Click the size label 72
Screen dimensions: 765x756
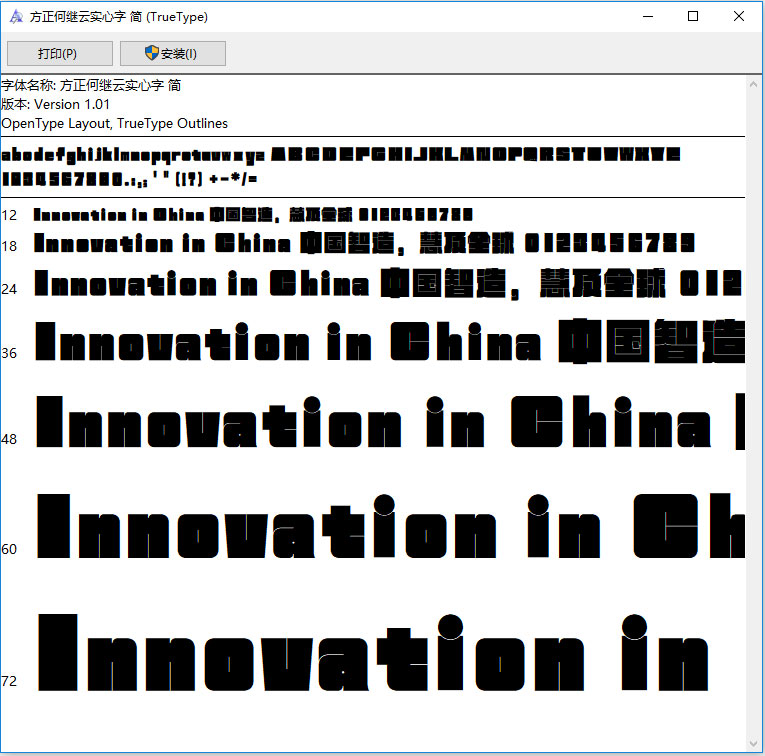click(x=9, y=681)
